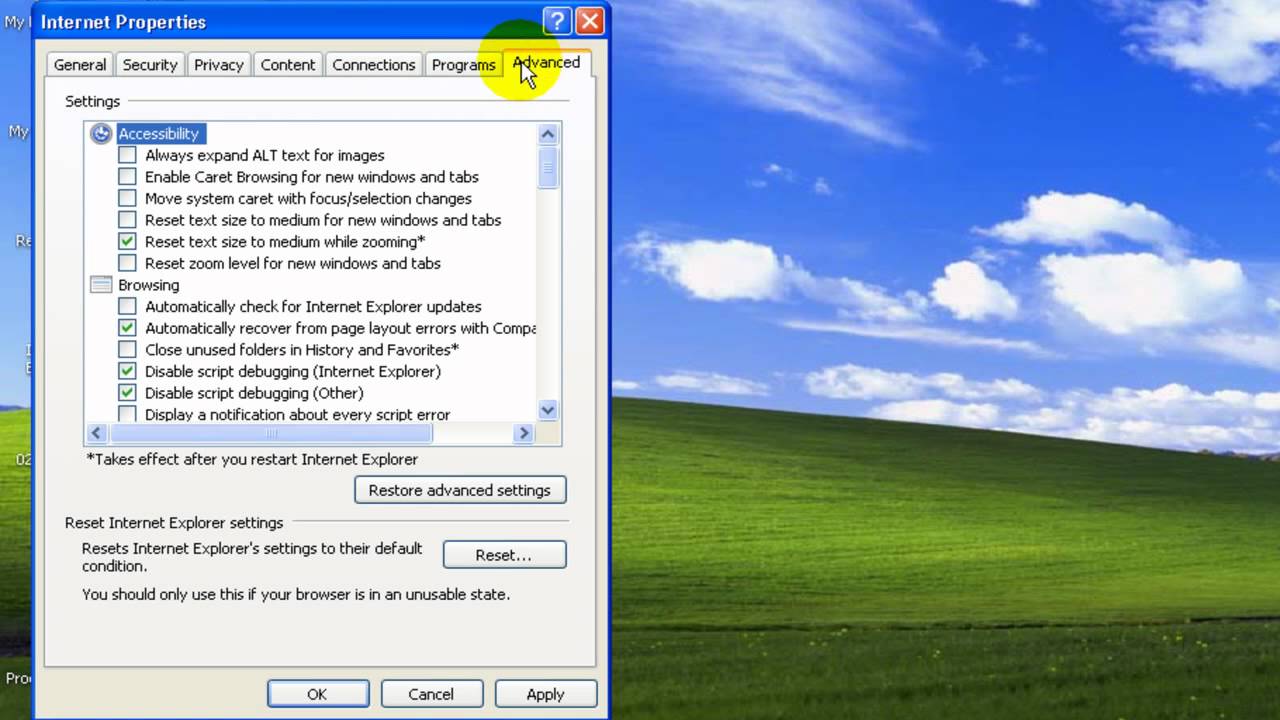Select the Advanced tab
This screenshot has width=1280, height=720.
tap(546, 63)
